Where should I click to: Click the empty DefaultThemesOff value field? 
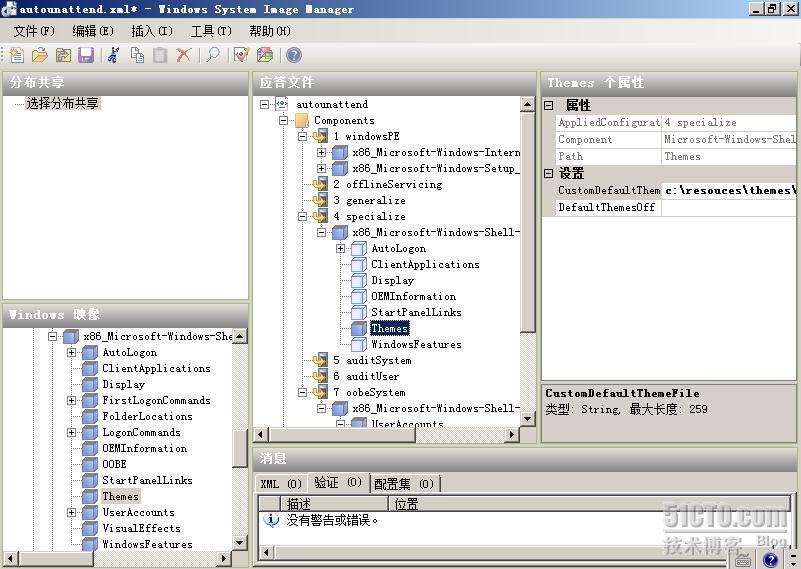pos(729,207)
